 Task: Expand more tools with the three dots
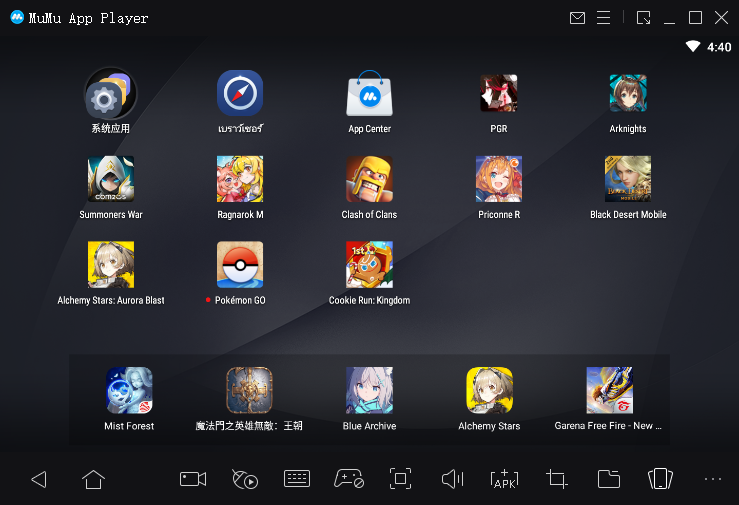pos(712,479)
